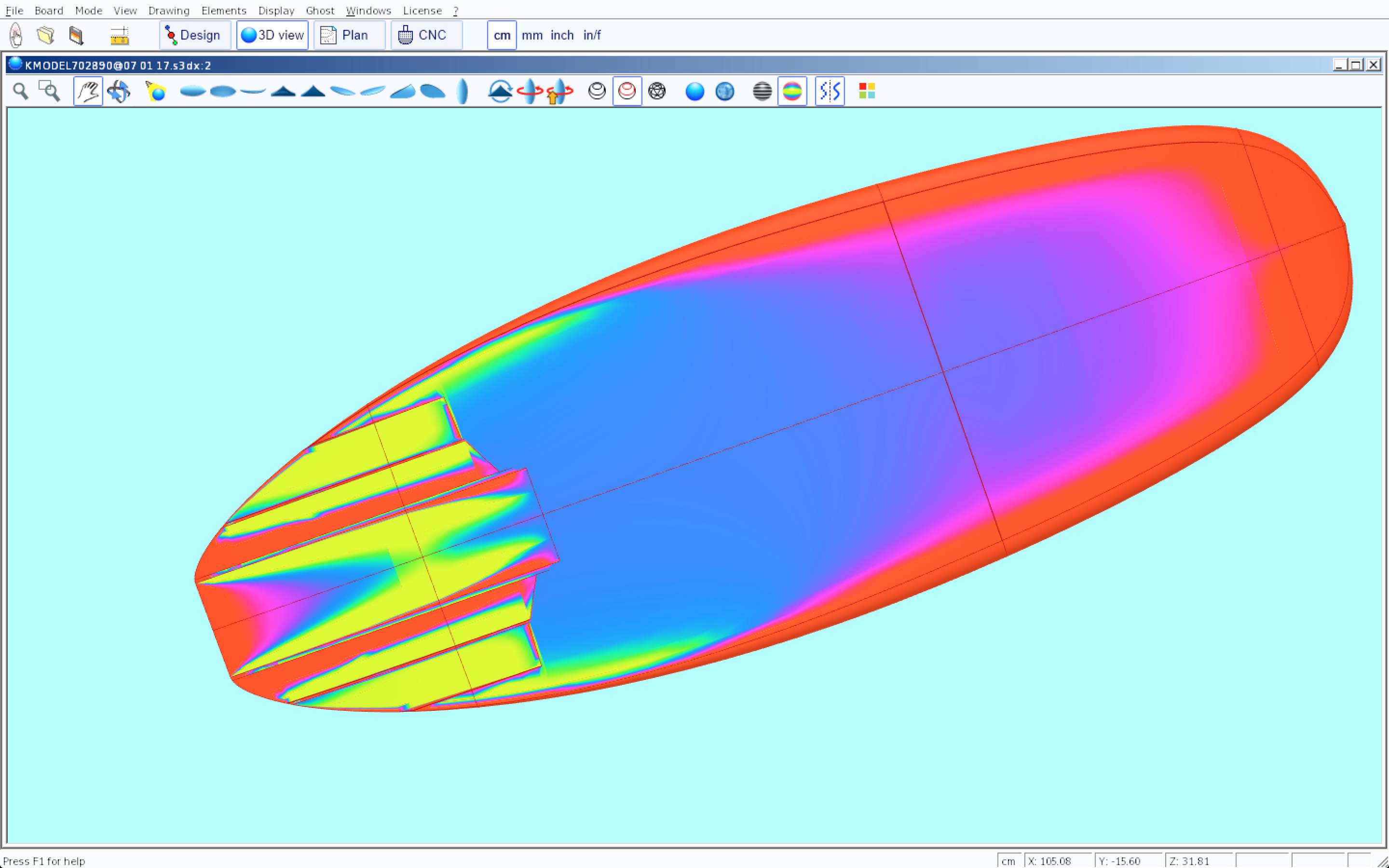Open the Board menu
Viewport: 1389px width, 868px height.
point(48,10)
